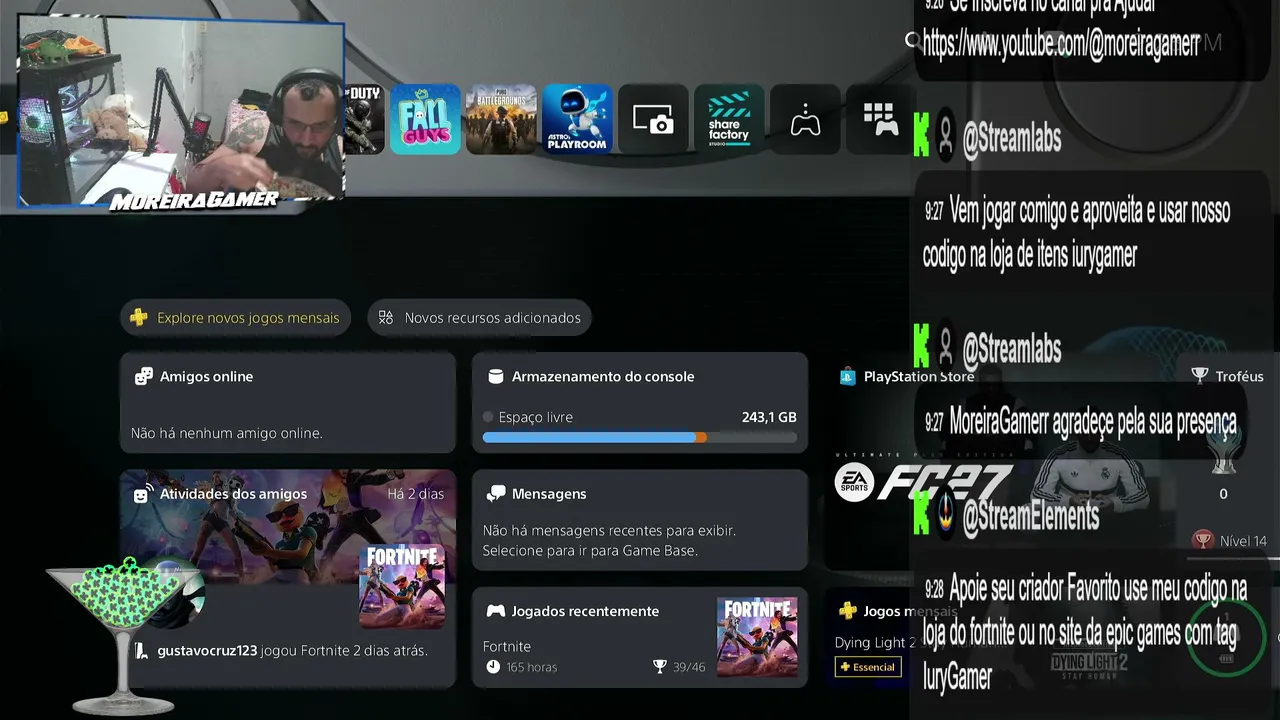Click the 243,1 GB free space value
The width and height of the screenshot is (1280, 720).
click(769, 417)
